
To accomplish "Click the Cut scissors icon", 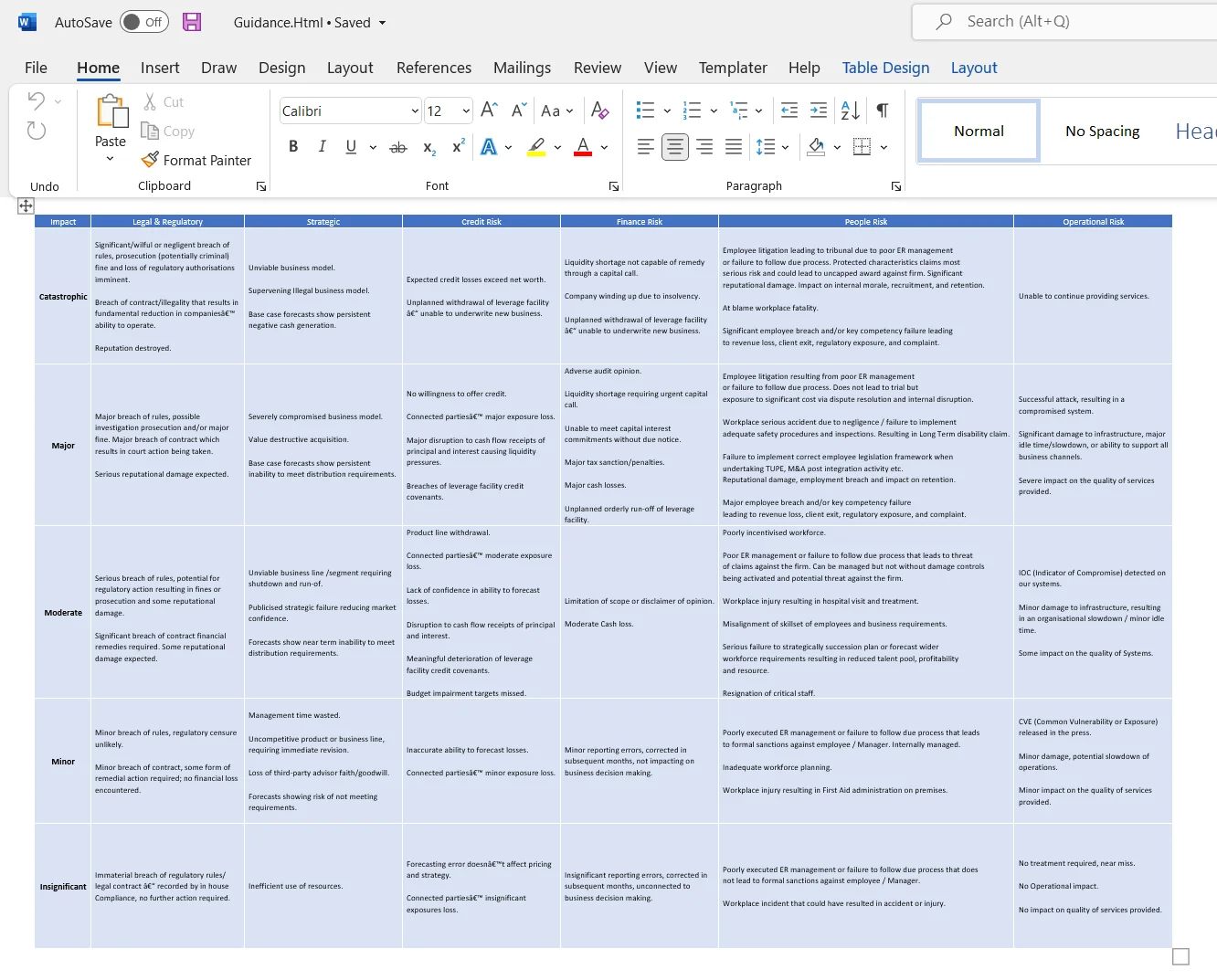I will pos(150,101).
